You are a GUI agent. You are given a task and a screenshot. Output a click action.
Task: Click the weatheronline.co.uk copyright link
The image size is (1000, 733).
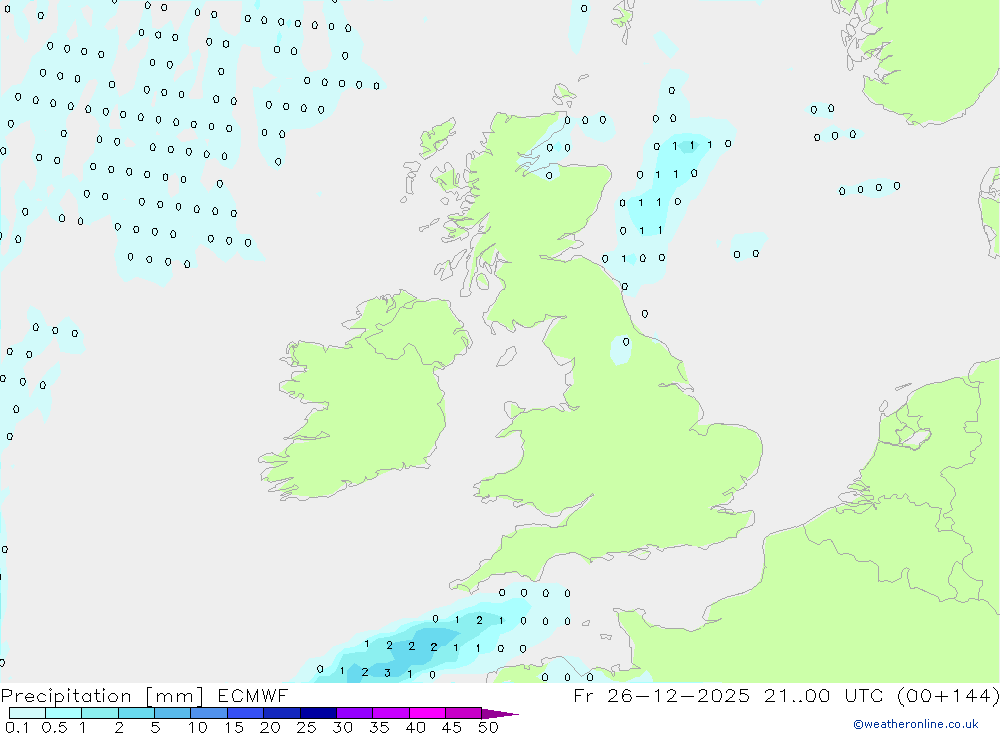915,724
